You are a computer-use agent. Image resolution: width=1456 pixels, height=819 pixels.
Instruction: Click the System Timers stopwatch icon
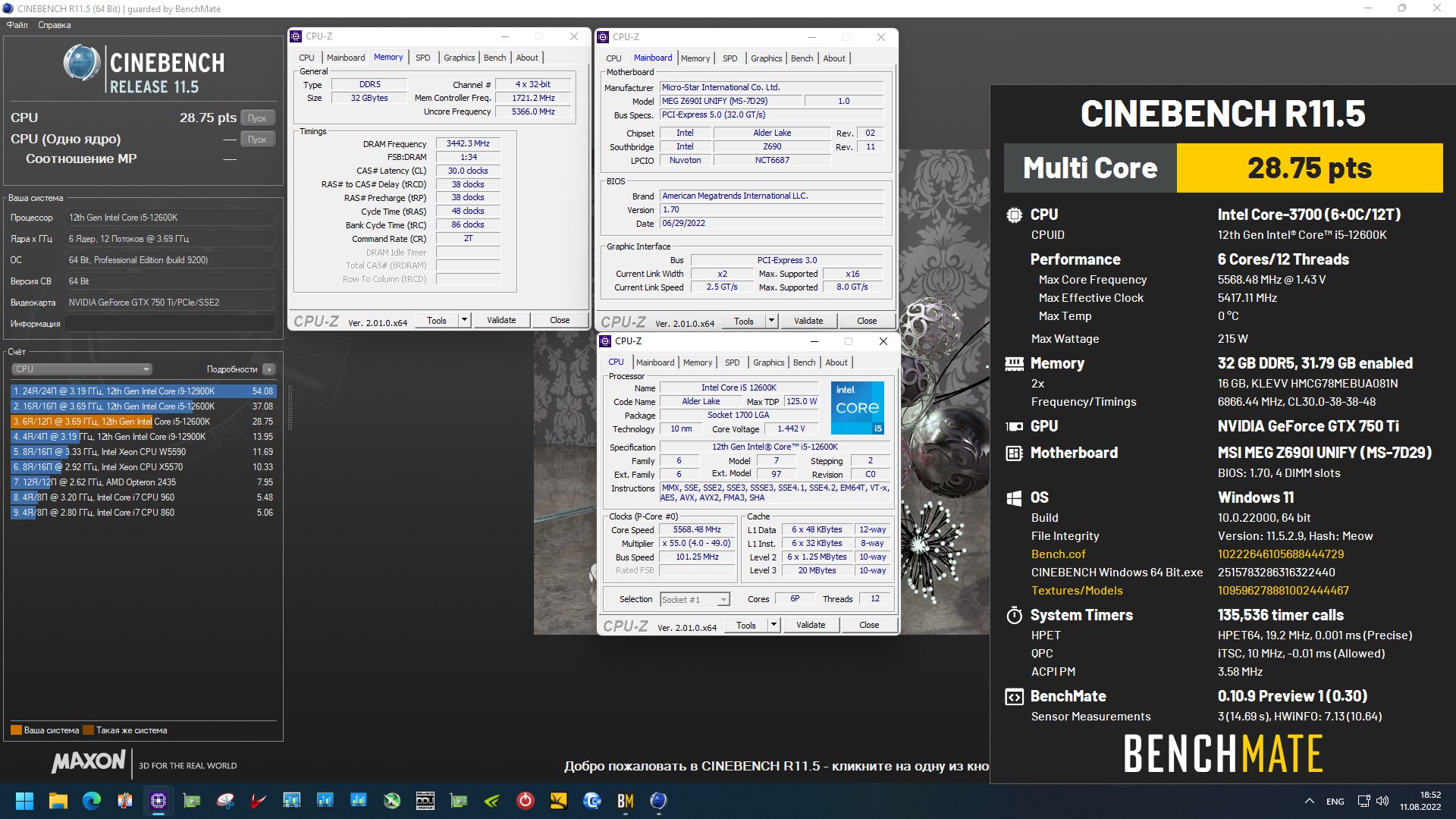point(1014,615)
